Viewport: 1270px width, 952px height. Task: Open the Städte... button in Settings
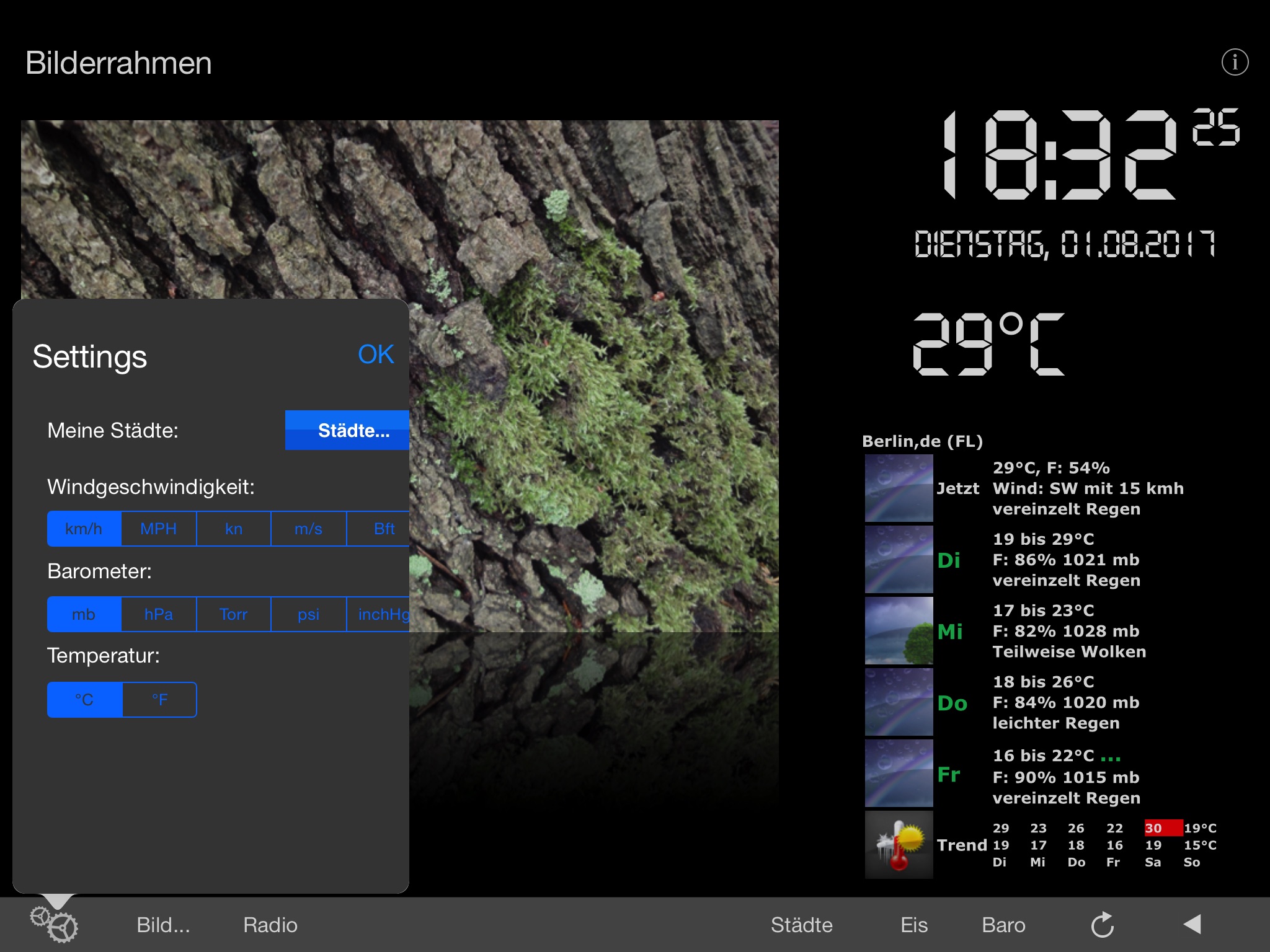[347, 430]
